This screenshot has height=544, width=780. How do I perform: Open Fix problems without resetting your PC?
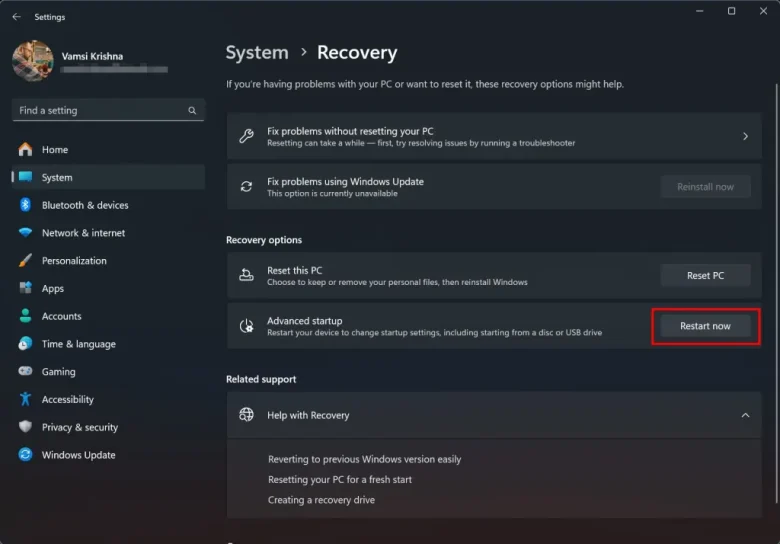[x=494, y=136]
